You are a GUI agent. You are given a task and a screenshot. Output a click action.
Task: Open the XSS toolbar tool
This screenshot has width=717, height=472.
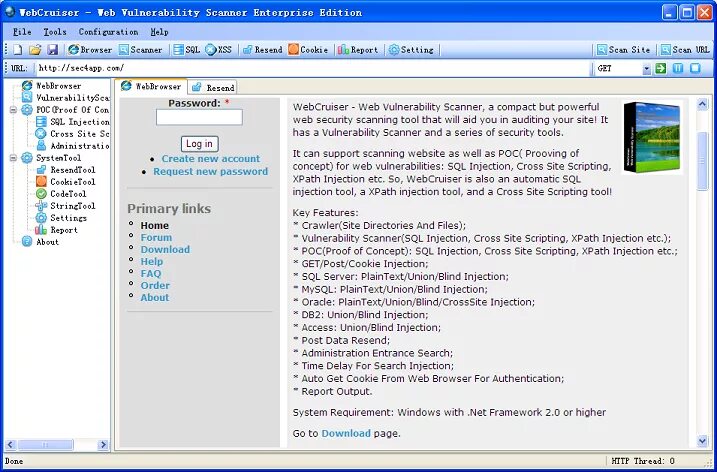[219, 50]
